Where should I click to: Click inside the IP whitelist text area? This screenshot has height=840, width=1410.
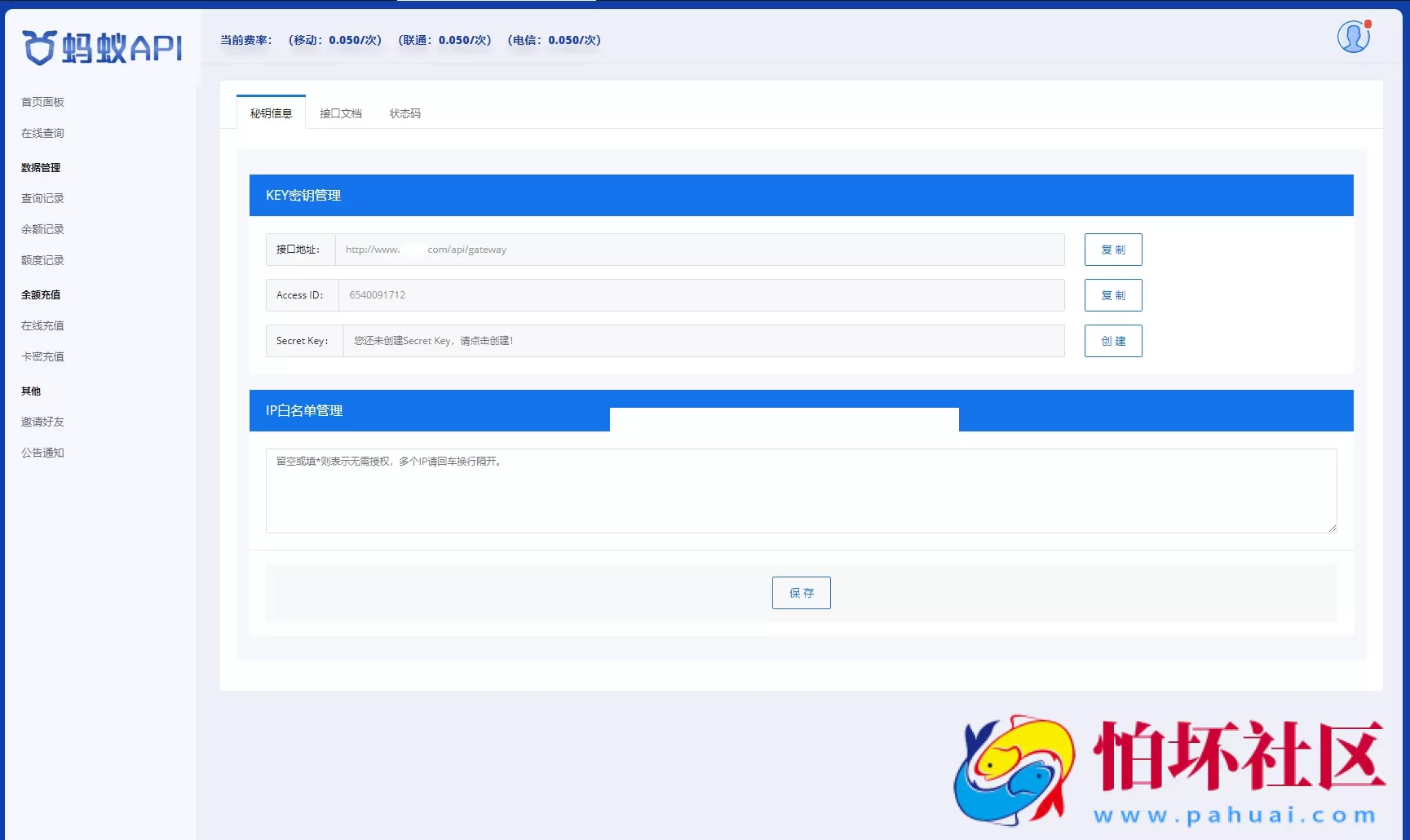coord(800,490)
